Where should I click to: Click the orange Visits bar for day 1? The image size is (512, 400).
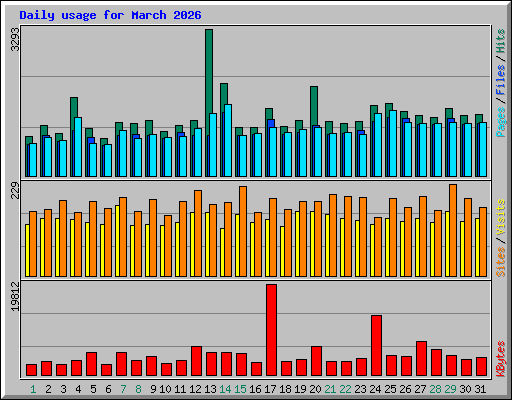tap(33, 244)
